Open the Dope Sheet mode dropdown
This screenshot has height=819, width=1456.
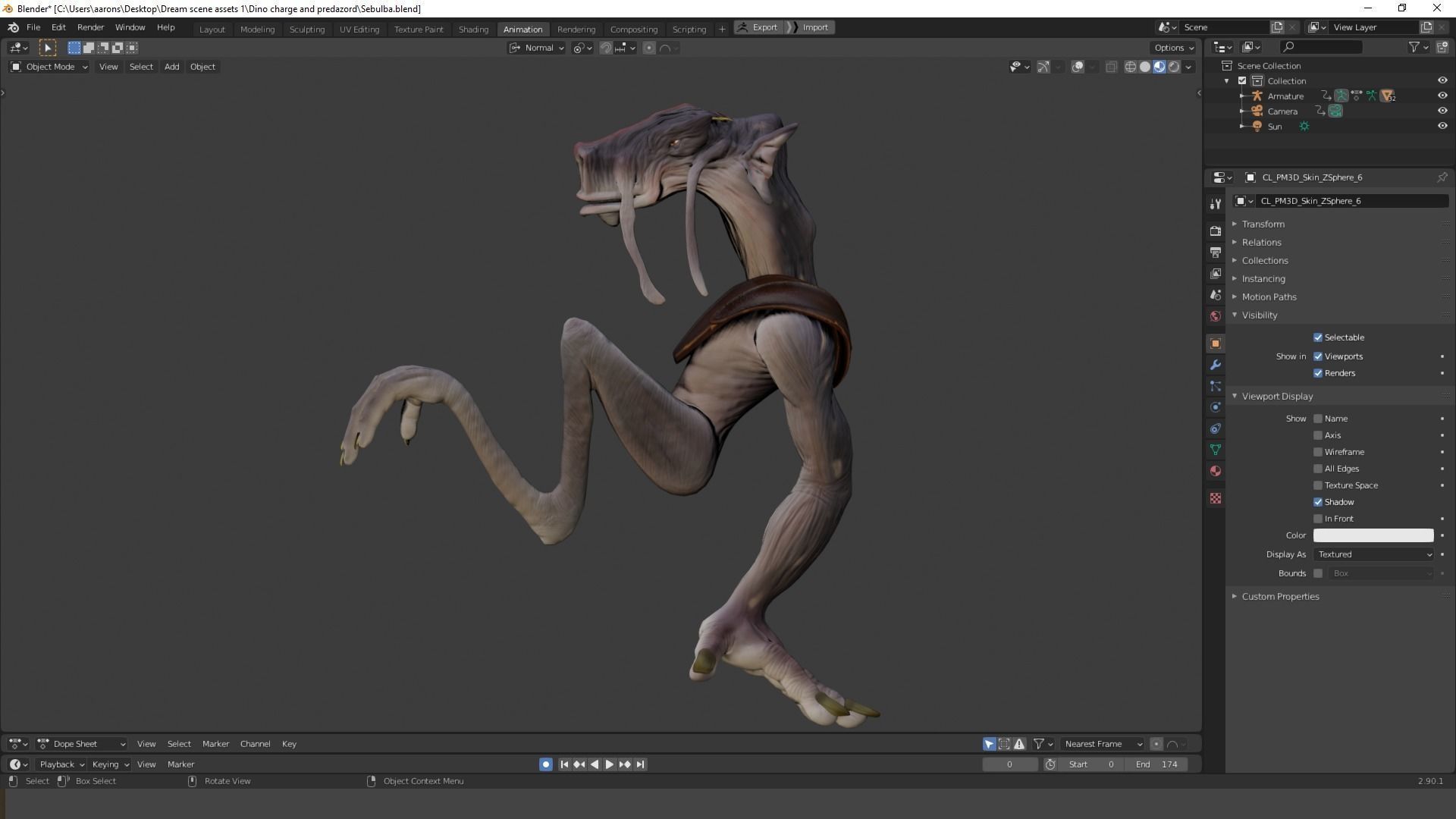(x=81, y=744)
